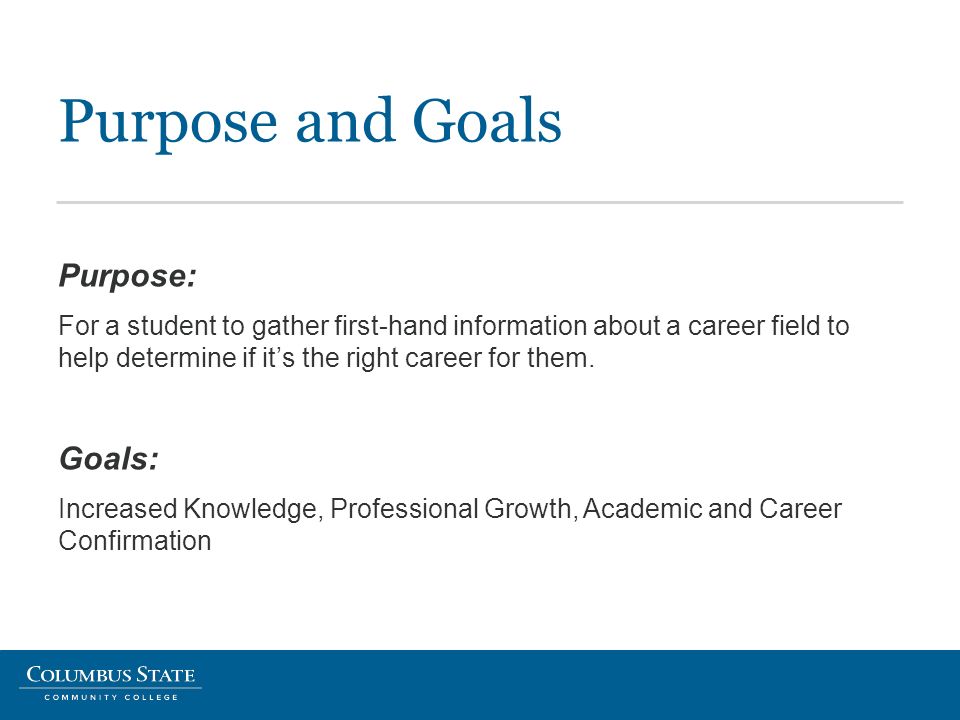Click the Columbus State logo in footer
Viewport: 960px width, 720px height.
tap(110, 683)
